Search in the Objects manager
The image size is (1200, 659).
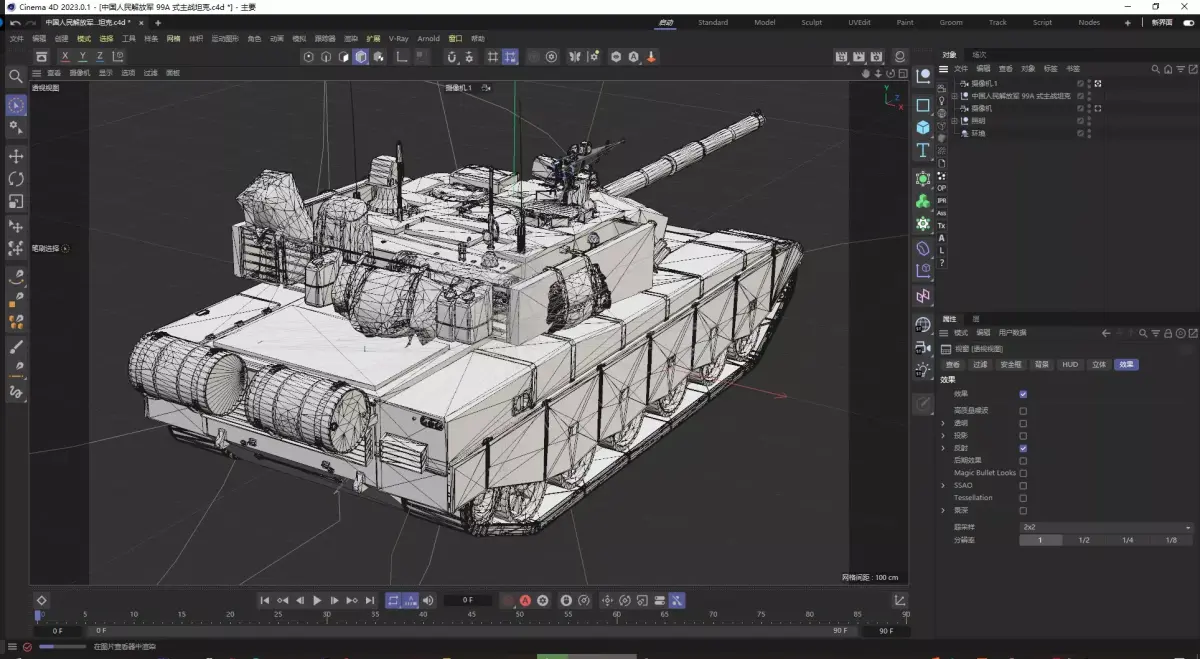coord(1155,69)
